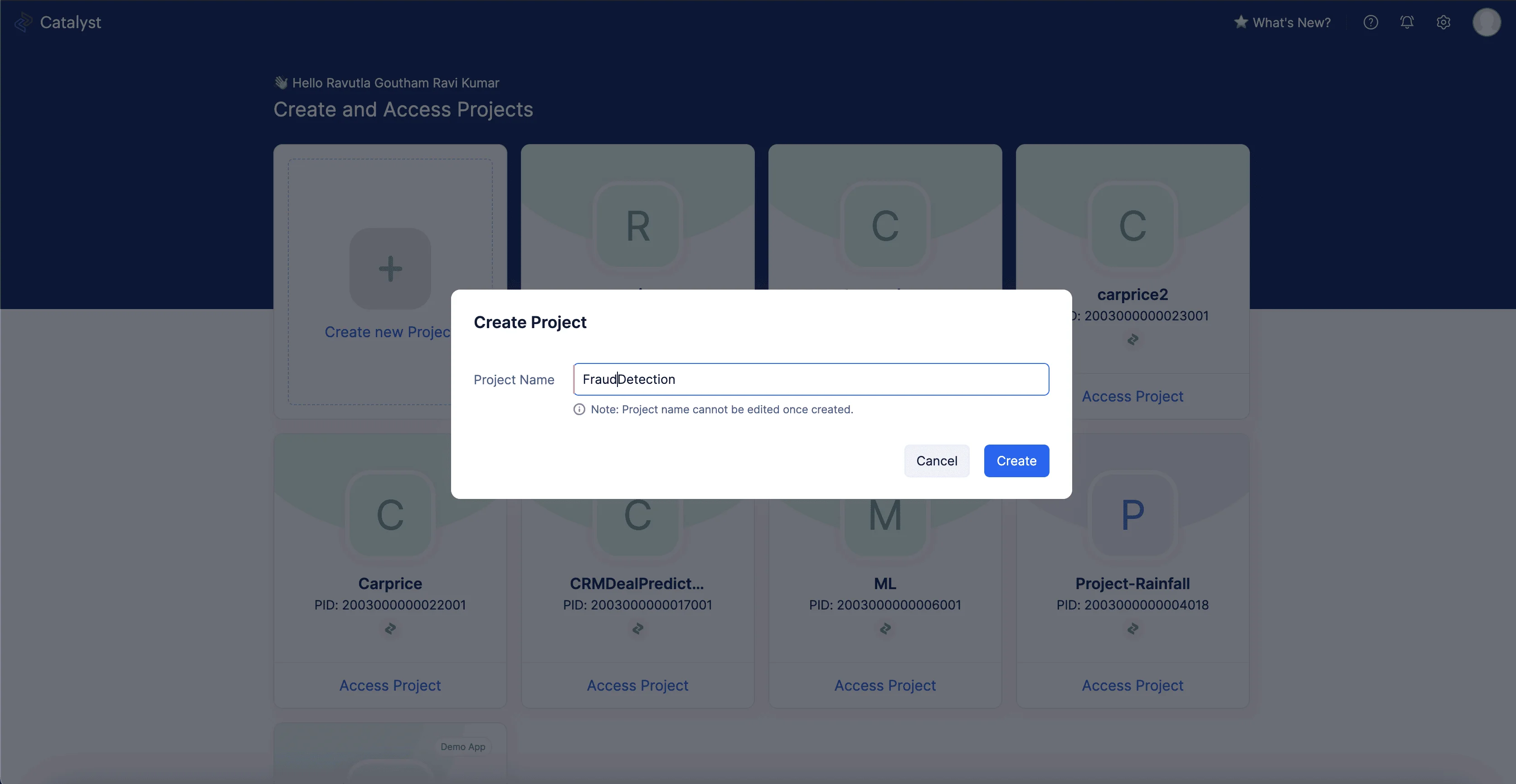1516x784 pixels.
Task: Click the Project-Rainfall P icon
Action: [x=1132, y=515]
